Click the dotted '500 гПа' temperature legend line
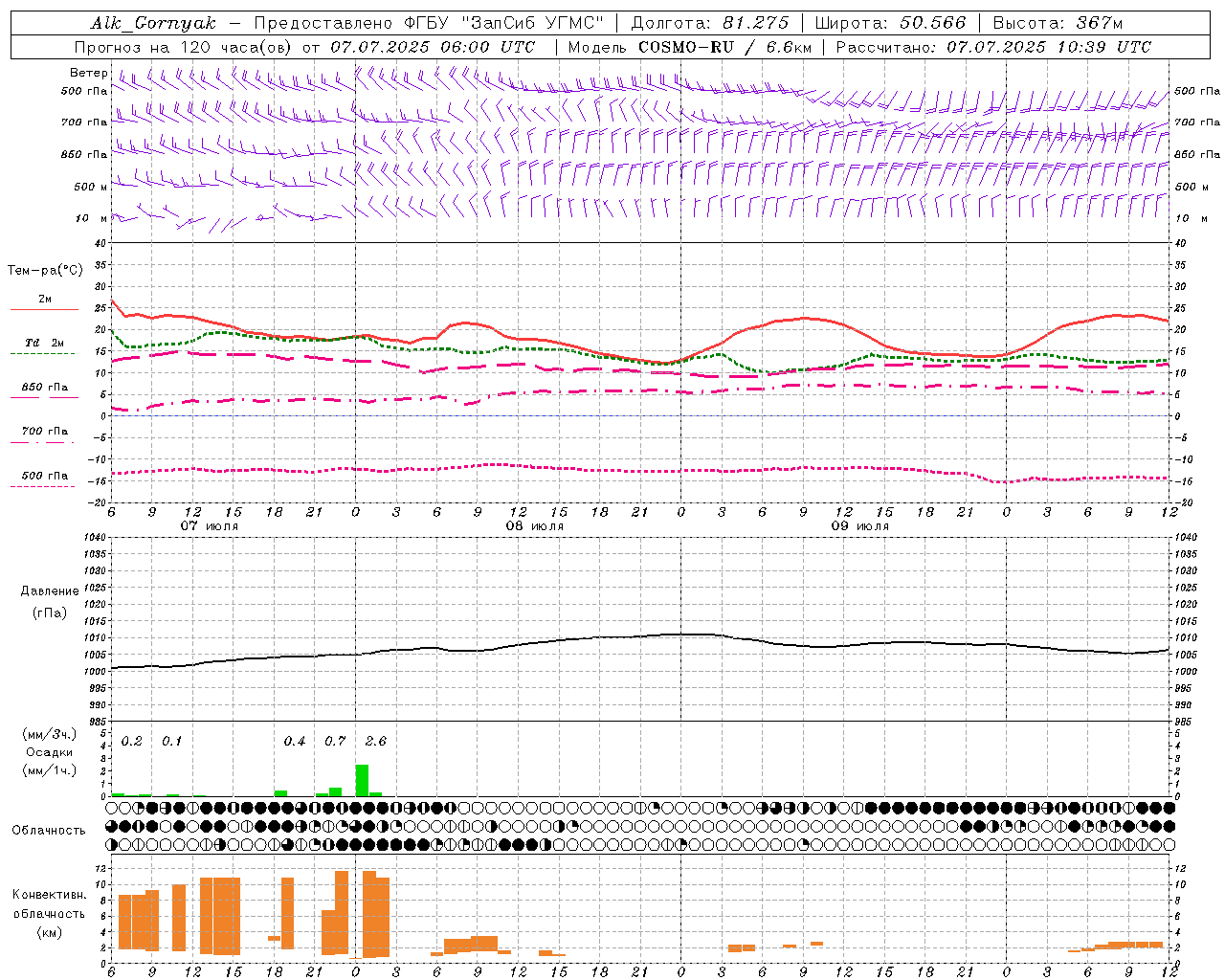1225x980 pixels. click(44, 486)
